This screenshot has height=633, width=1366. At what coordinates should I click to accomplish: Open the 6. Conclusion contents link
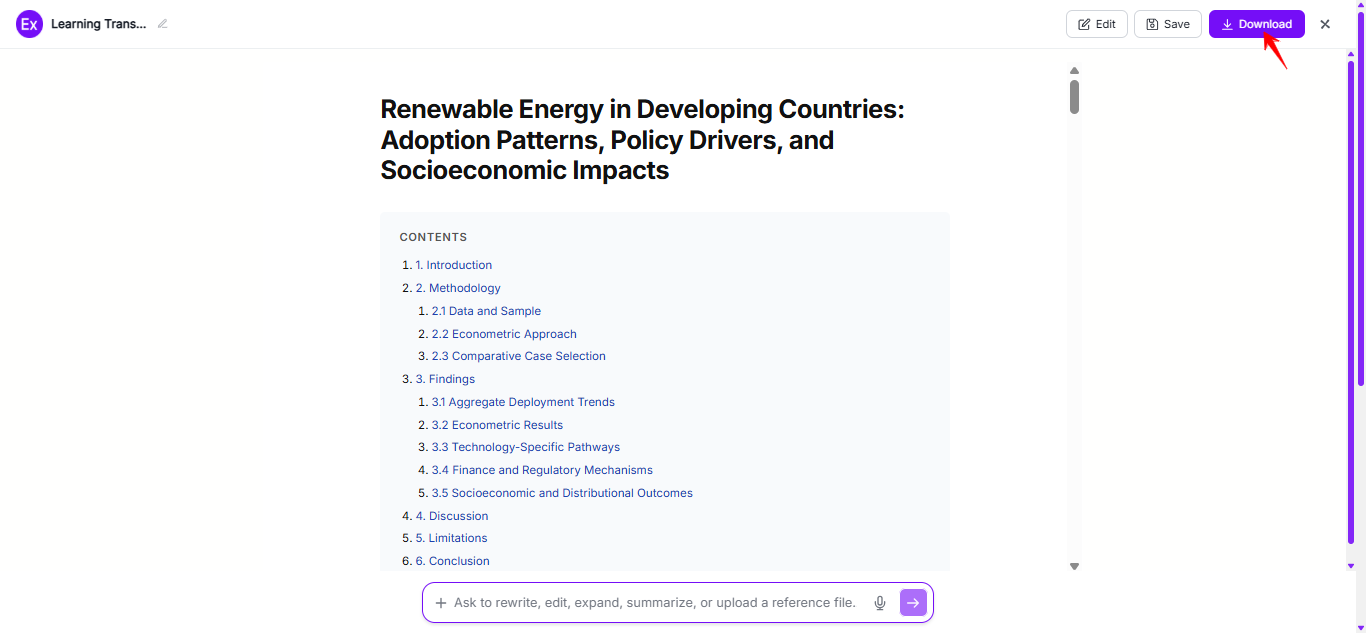coord(453,561)
